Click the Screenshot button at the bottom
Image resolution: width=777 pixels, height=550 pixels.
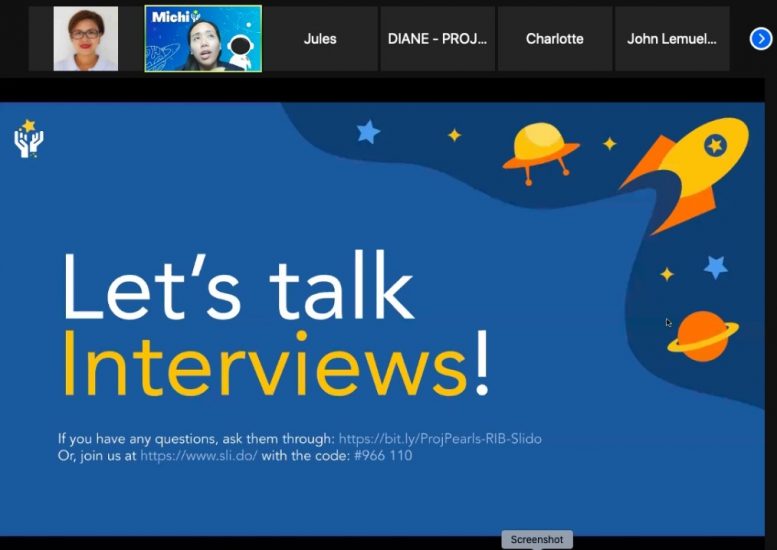(x=537, y=540)
